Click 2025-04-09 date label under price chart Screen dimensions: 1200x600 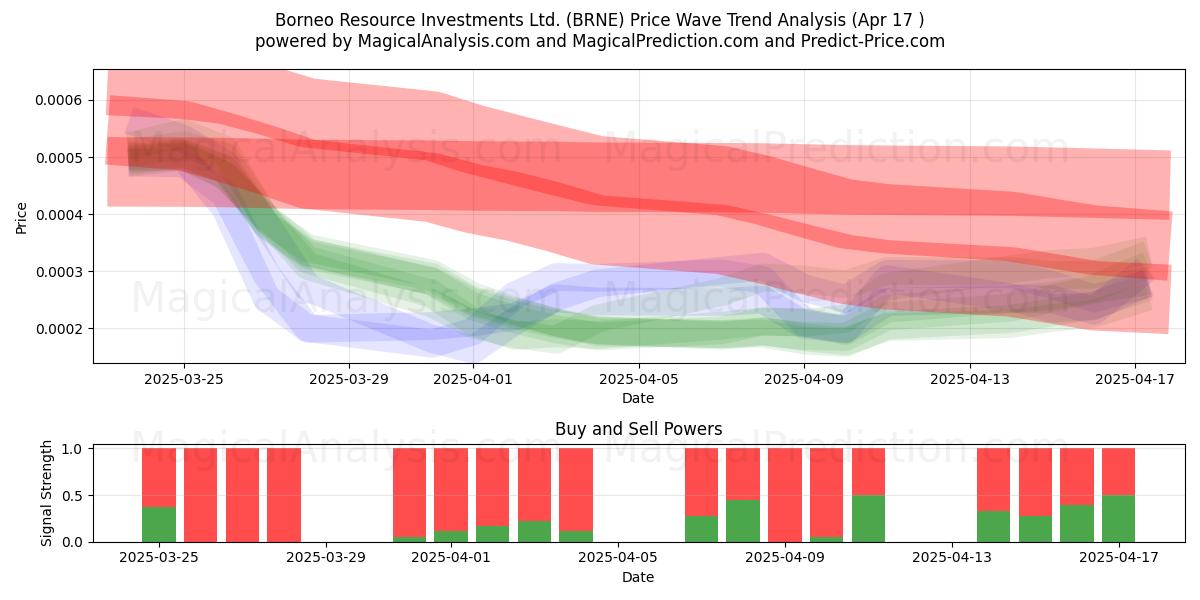click(803, 379)
